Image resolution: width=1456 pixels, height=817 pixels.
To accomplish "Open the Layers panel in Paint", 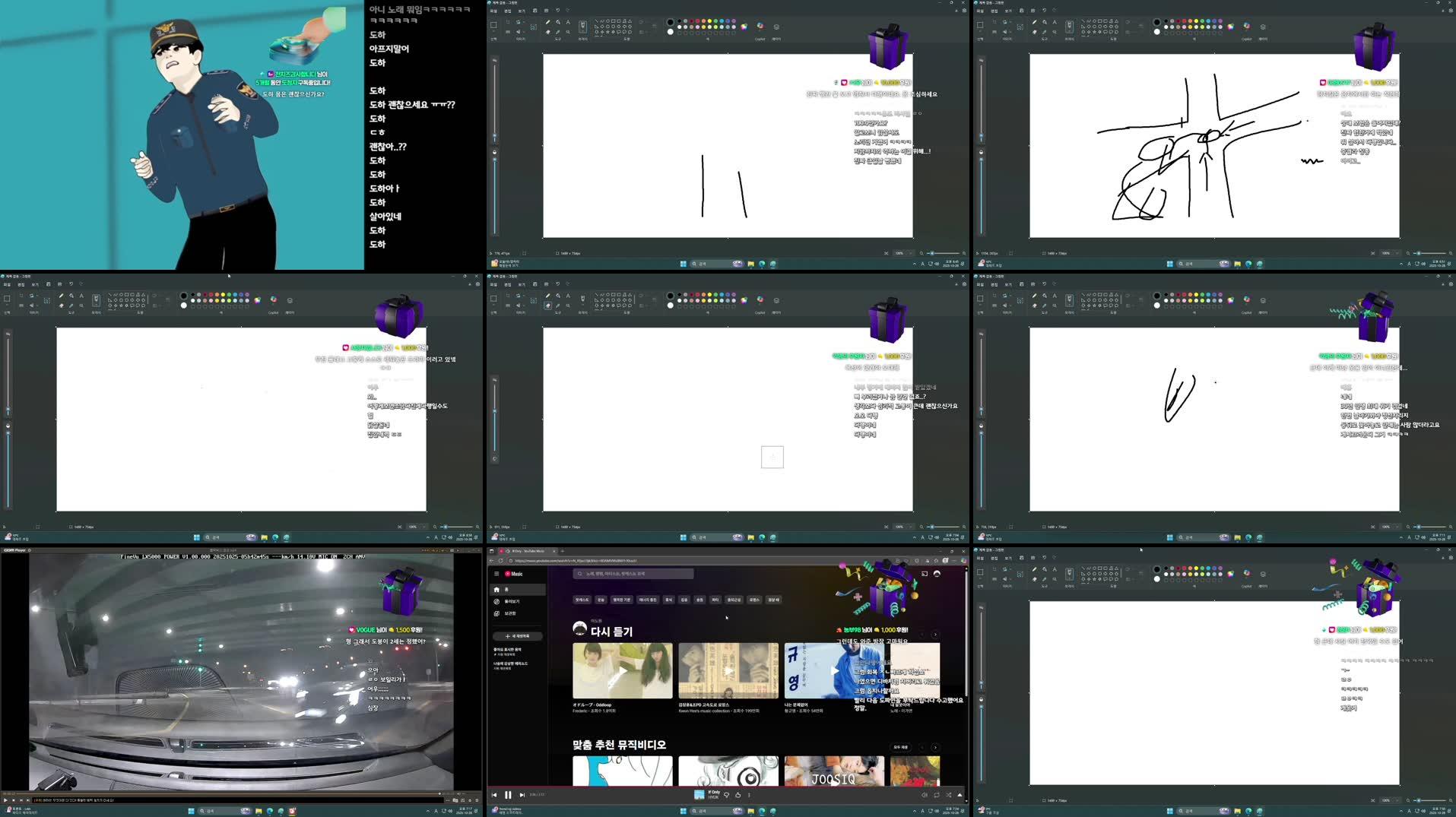I will (x=776, y=27).
